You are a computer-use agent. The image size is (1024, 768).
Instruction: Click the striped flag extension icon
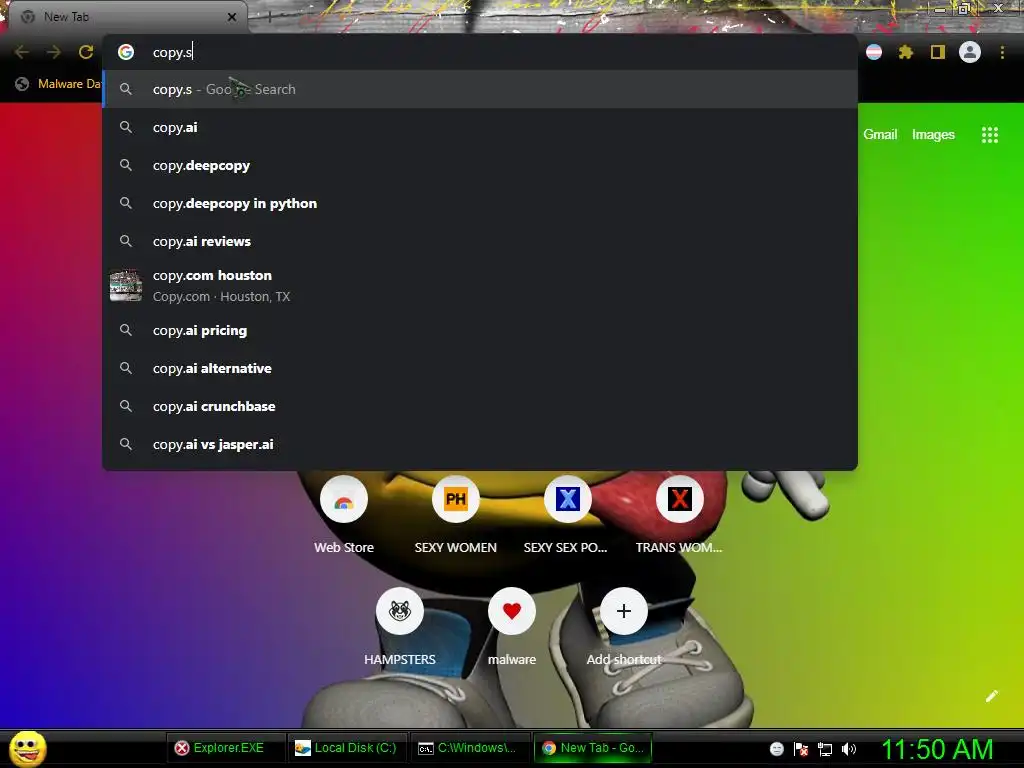(x=874, y=52)
